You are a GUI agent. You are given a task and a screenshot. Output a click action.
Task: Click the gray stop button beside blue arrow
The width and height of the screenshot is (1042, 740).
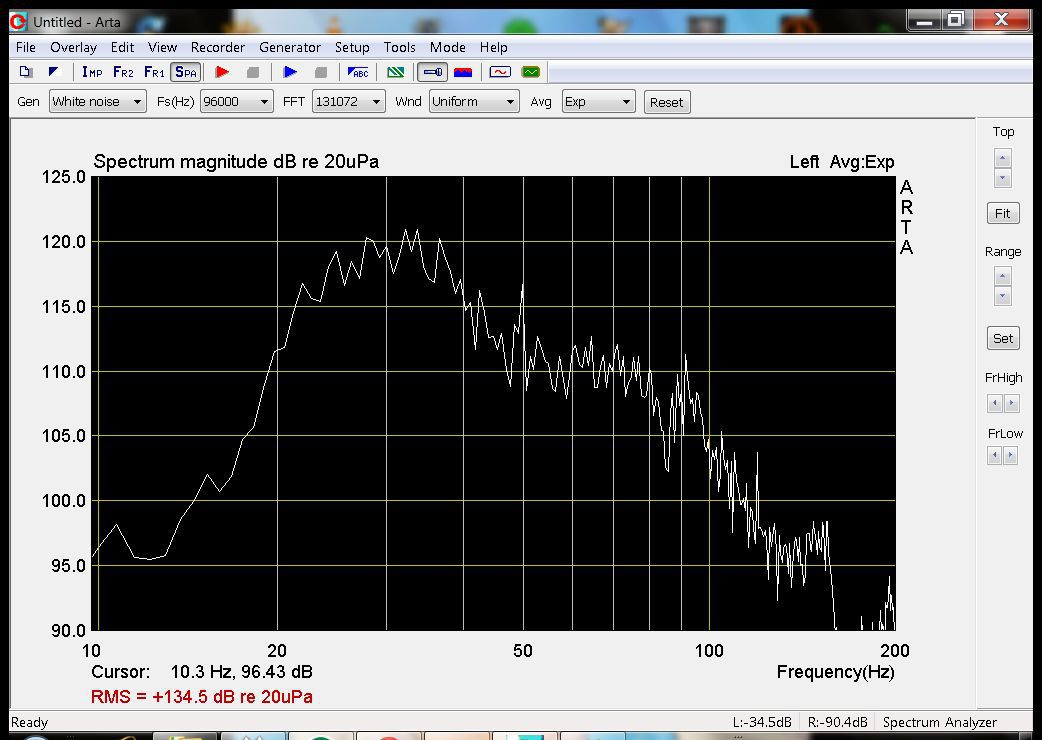coord(321,72)
